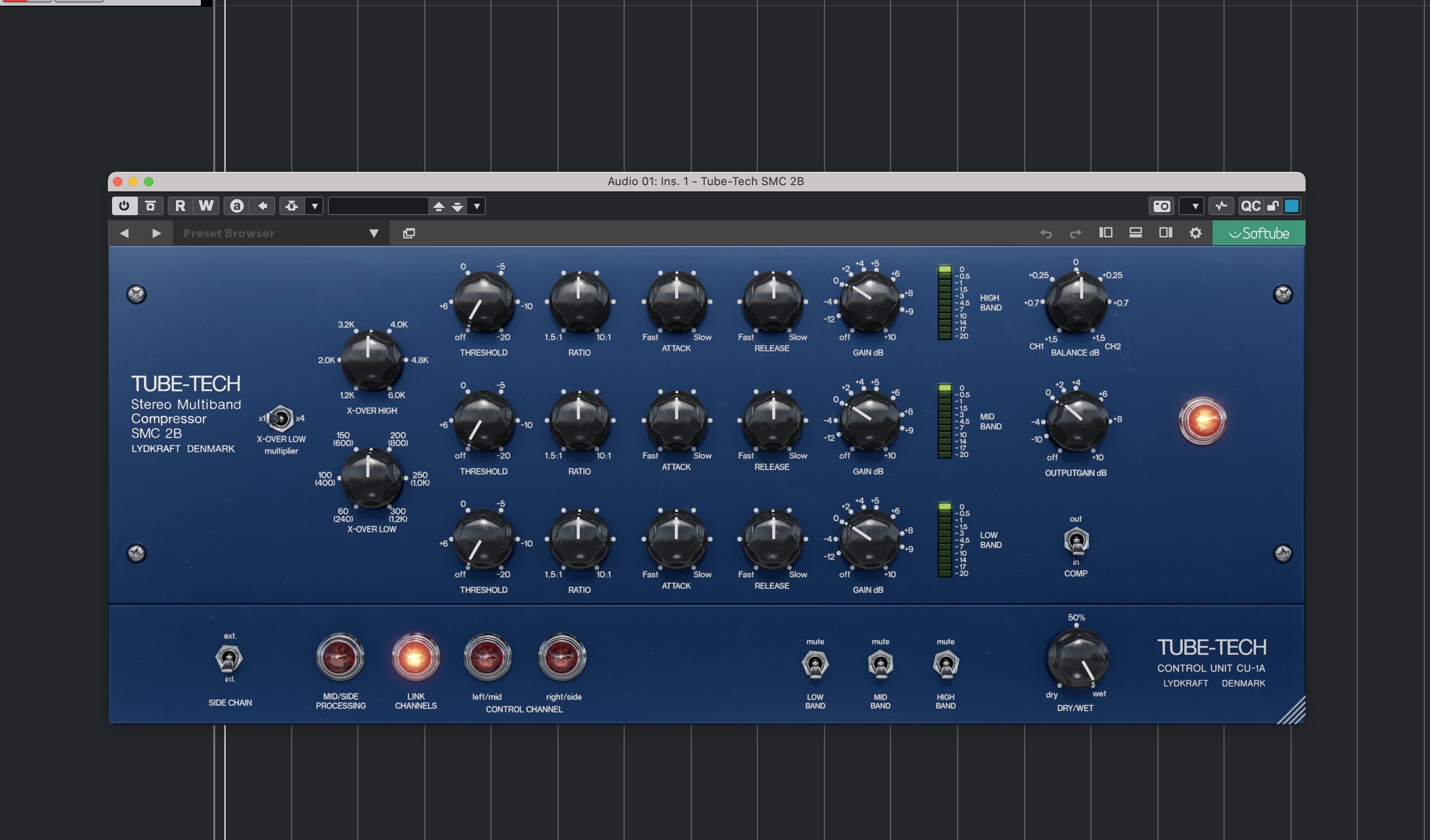Click the X-OVER LOW frequency knob
Image resolution: width=1430 pixels, height=840 pixels.
[x=372, y=478]
